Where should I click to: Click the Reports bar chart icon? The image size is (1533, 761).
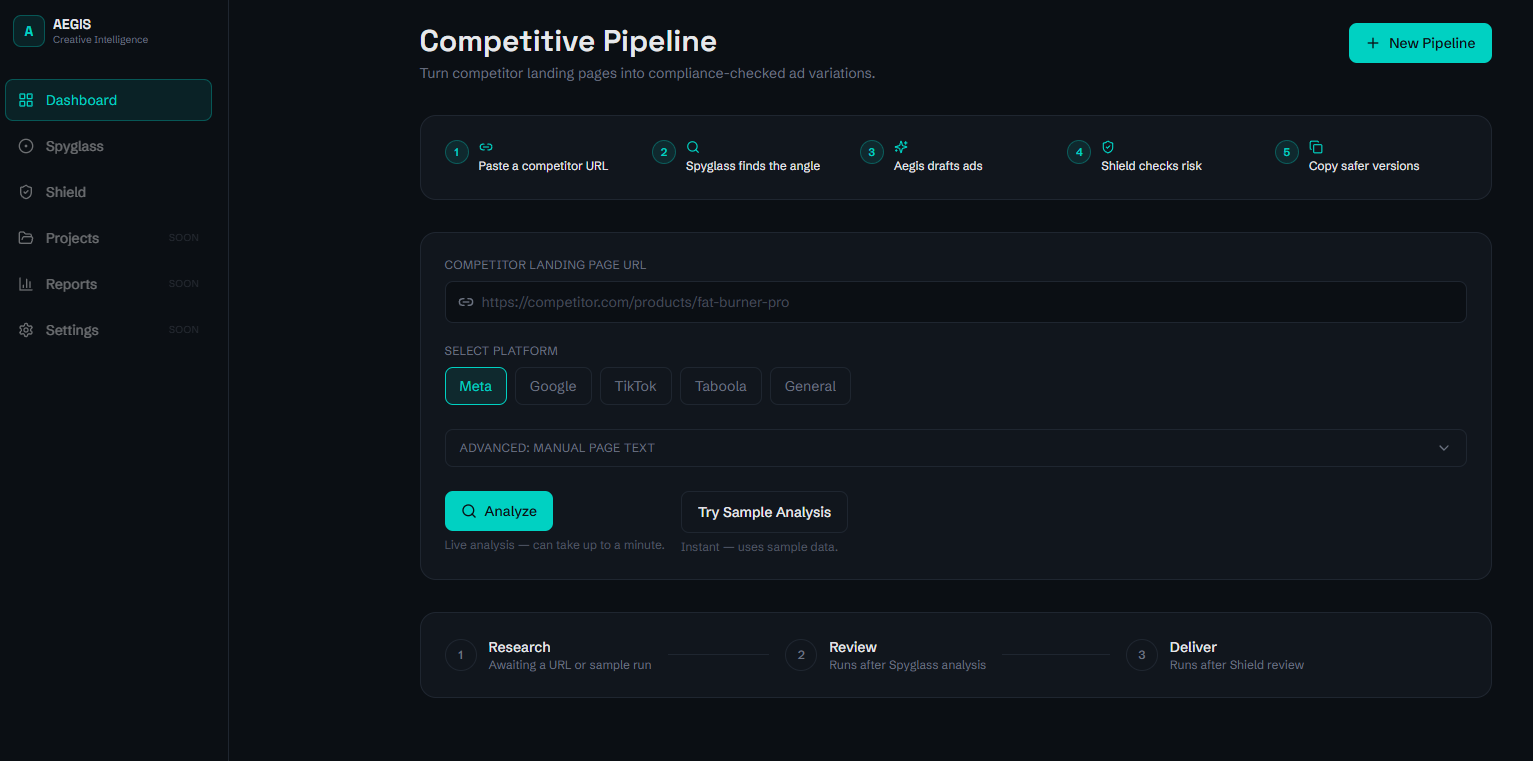click(x=26, y=284)
